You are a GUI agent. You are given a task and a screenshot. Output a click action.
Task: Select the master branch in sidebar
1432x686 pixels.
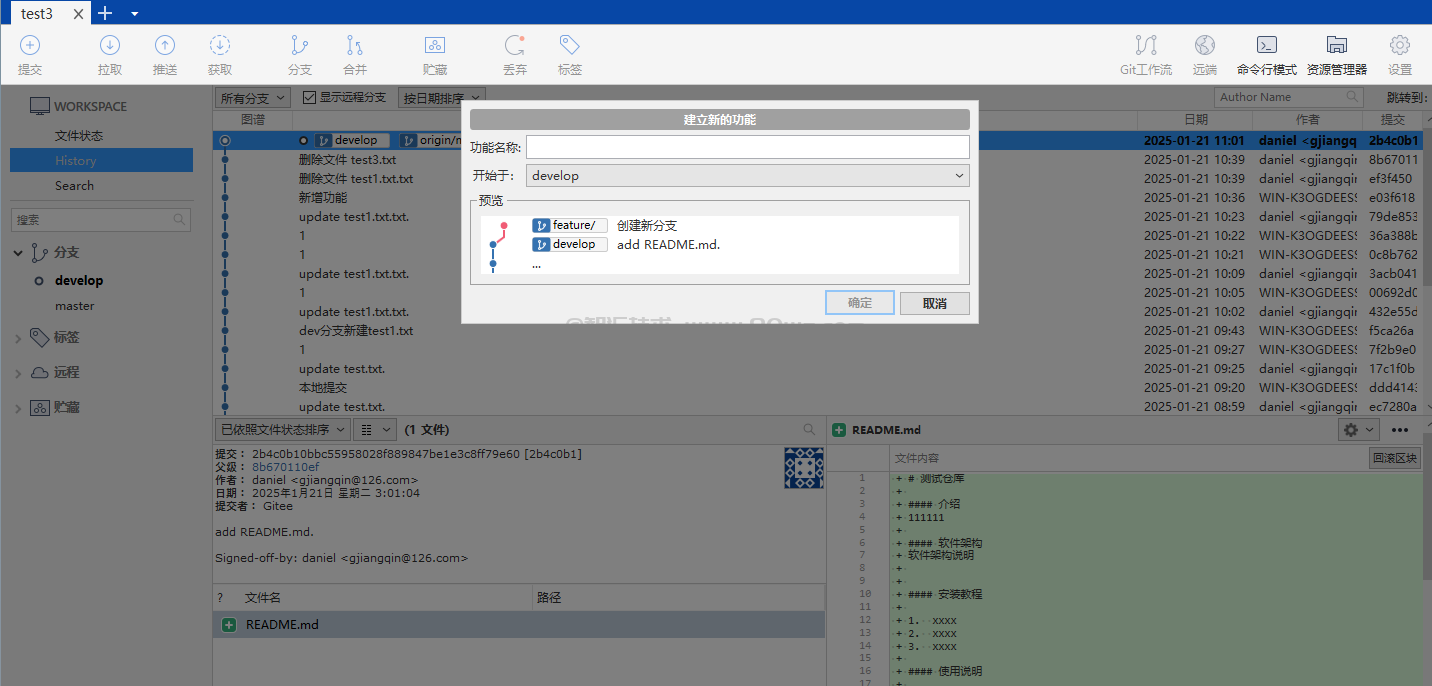tap(75, 306)
